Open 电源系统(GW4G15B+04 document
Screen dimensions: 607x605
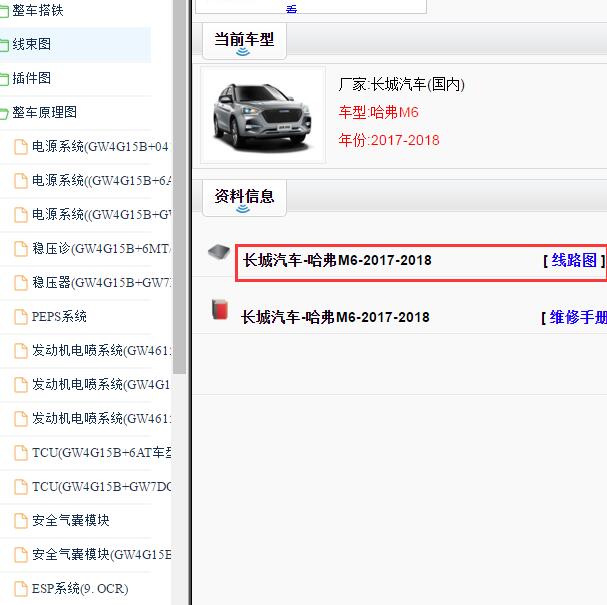click(x=100, y=147)
